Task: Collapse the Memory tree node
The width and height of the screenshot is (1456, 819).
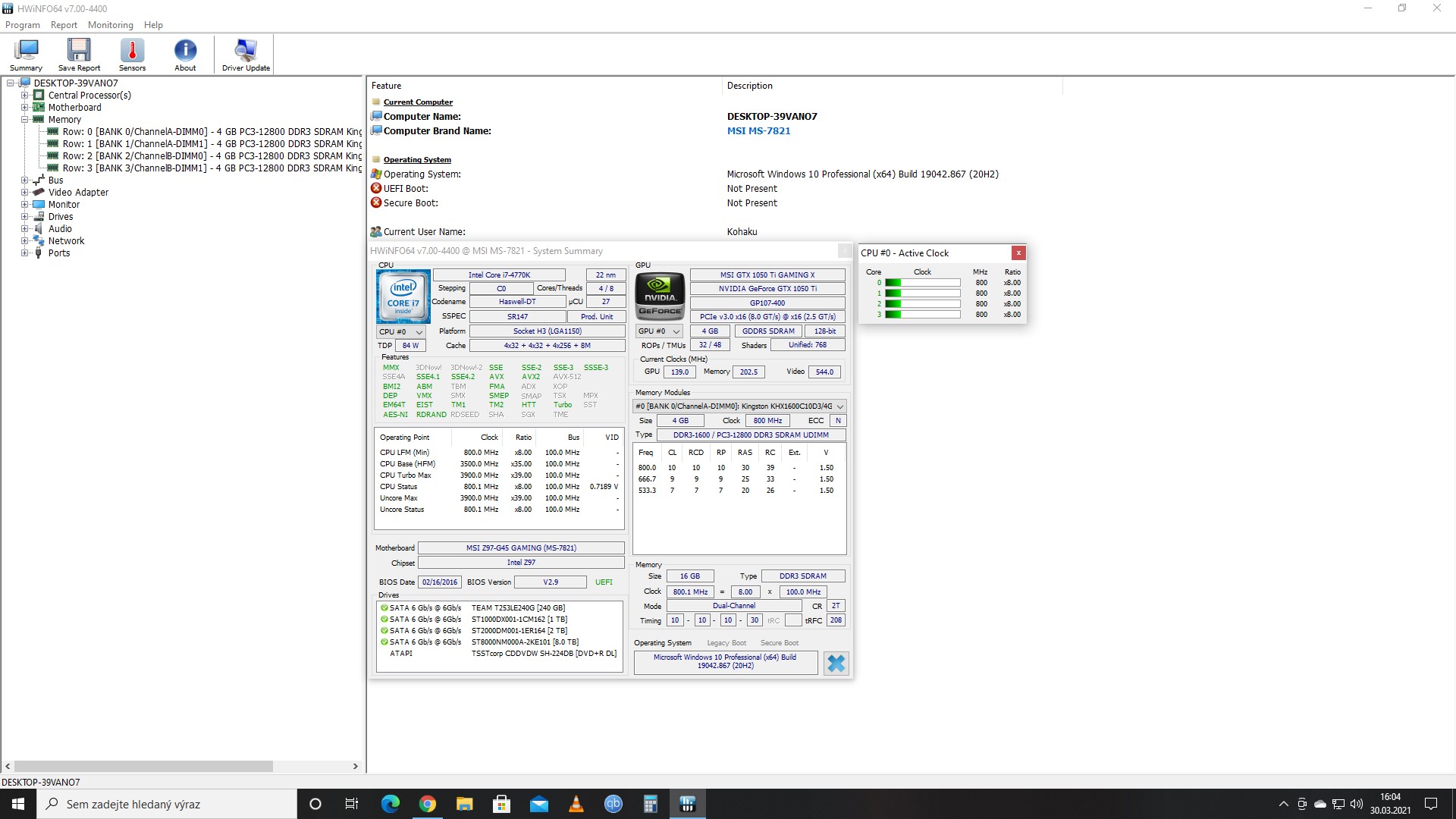Action: click(x=25, y=120)
